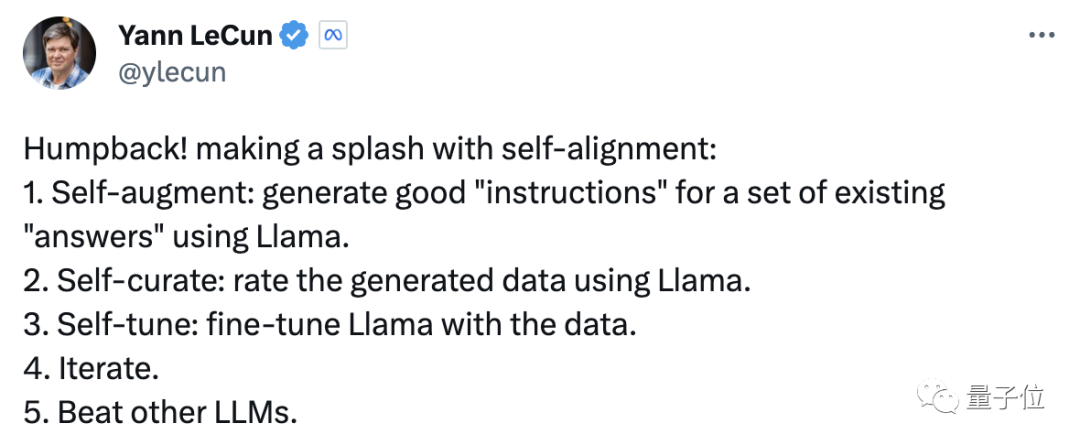1080x445 pixels.
Task: Click the "5. Beat other LLMs." line
Action: (x=160, y=413)
